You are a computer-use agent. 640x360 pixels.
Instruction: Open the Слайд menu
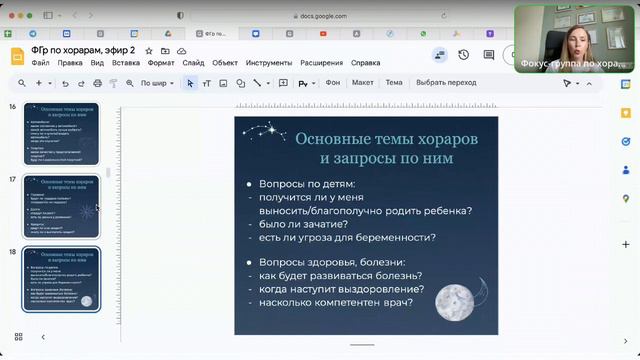pyautogui.click(x=193, y=63)
